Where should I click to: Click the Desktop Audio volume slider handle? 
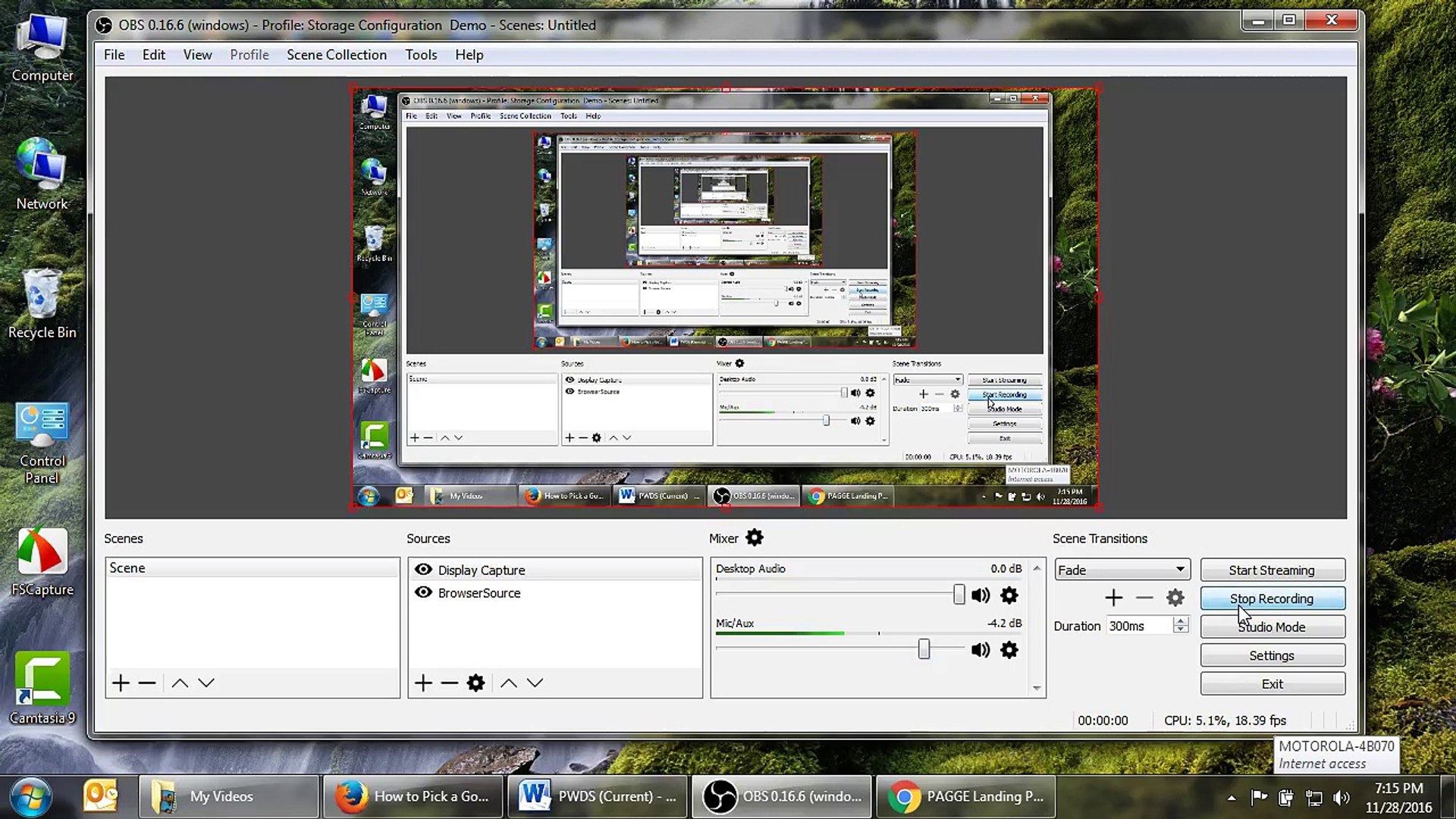(959, 595)
